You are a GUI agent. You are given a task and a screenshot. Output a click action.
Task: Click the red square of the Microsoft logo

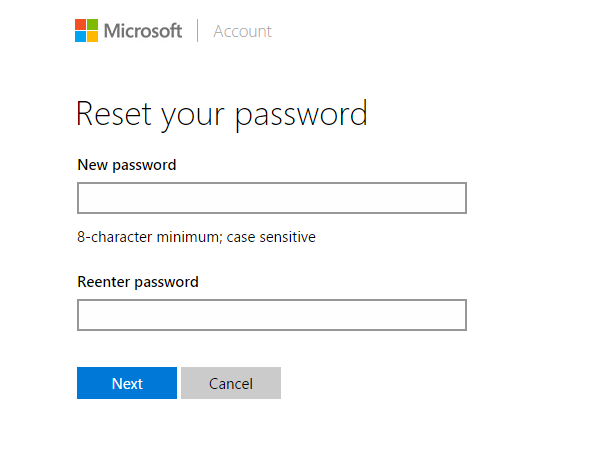click(x=80, y=24)
